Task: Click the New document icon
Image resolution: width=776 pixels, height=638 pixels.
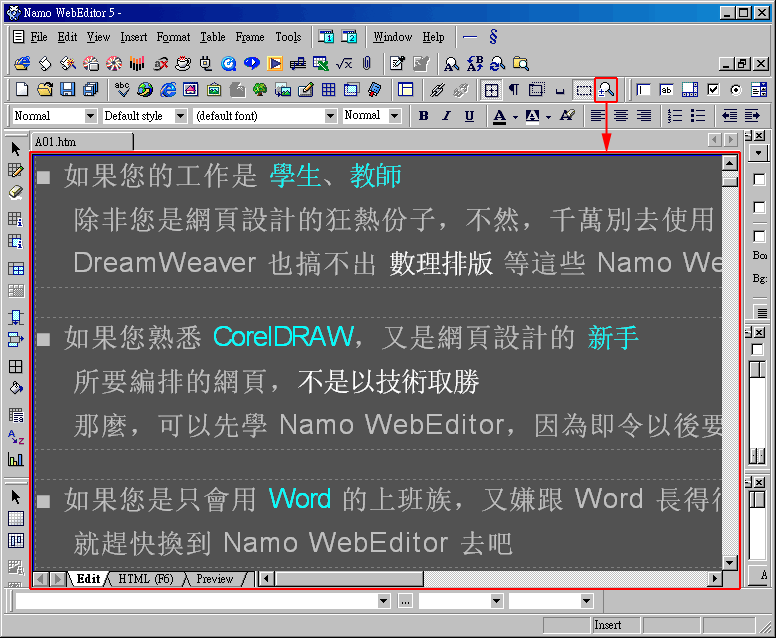Action: tap(22, 90)
